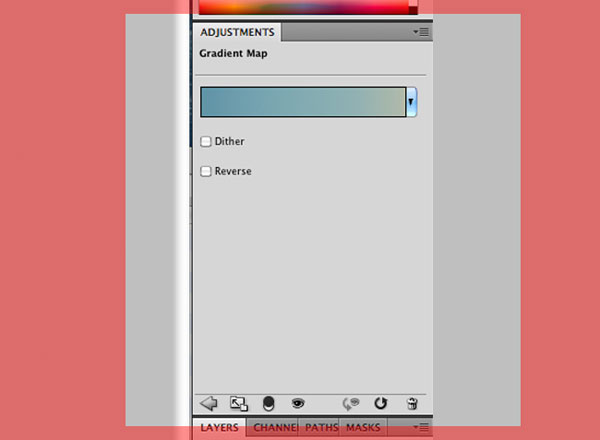
Task: Switch to the Layers tab
Action: 219,427
